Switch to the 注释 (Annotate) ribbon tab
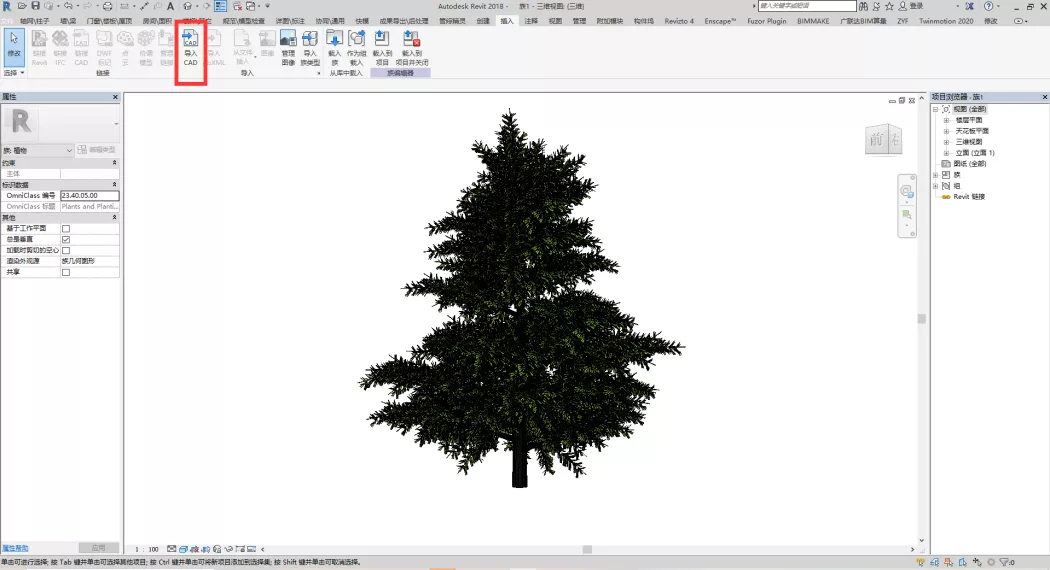Image resolution: width=1050 pixels, height=570 pixels. (531, 20)
